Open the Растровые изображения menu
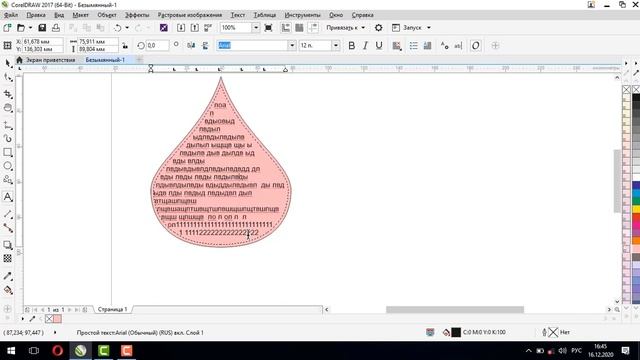Viewport: 640px width, 360px height. [190, 15]
